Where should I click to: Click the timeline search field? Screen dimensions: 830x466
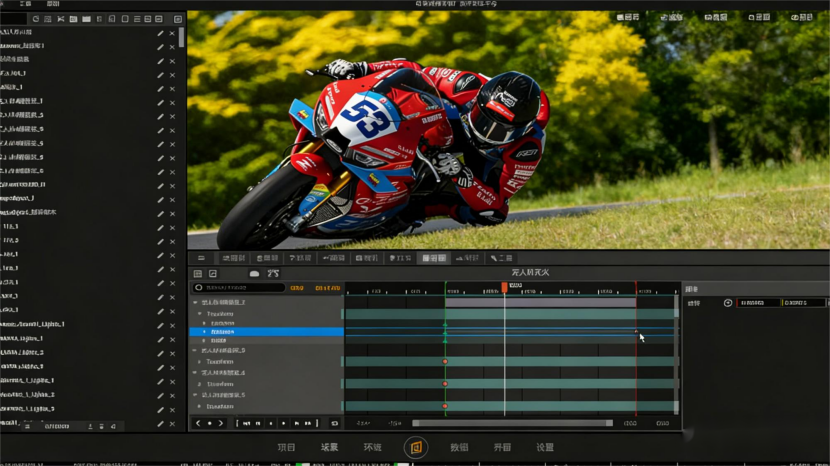pos(239,288)
